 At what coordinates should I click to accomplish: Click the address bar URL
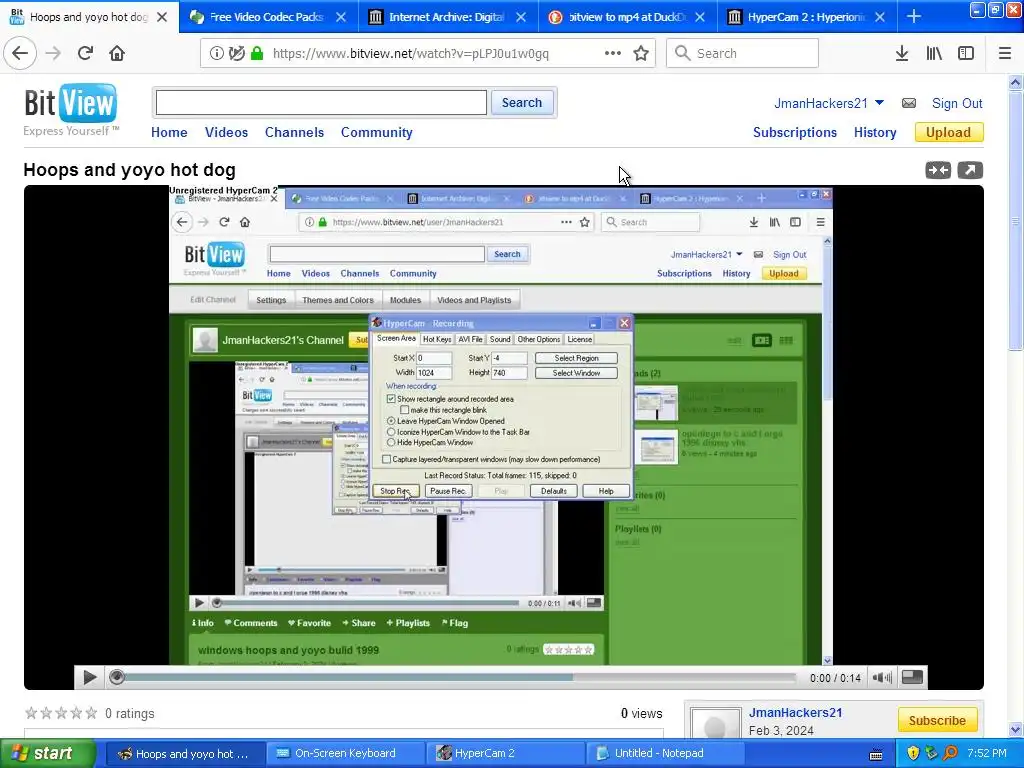(411, 54)
